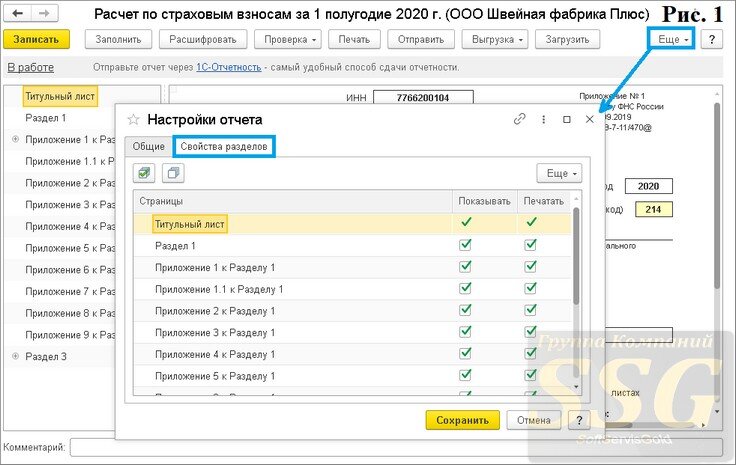Select Раздел 1 in left tree

(46, 118)
